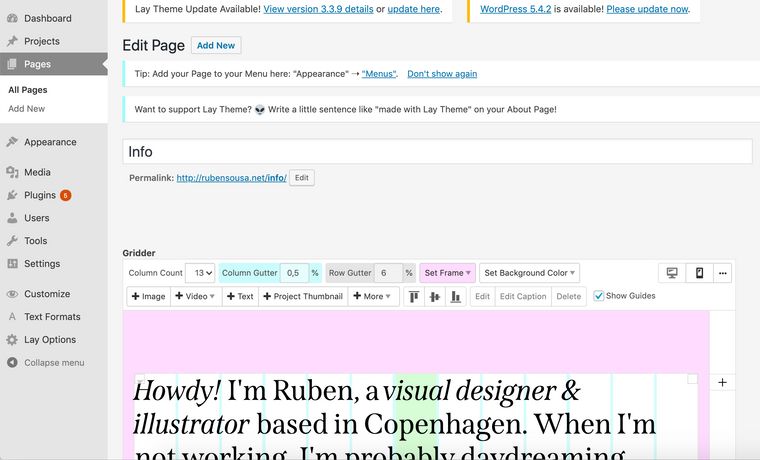
Task: Open the Column Count dropdown
Action: pyautogui.click(x=200, y=273)
